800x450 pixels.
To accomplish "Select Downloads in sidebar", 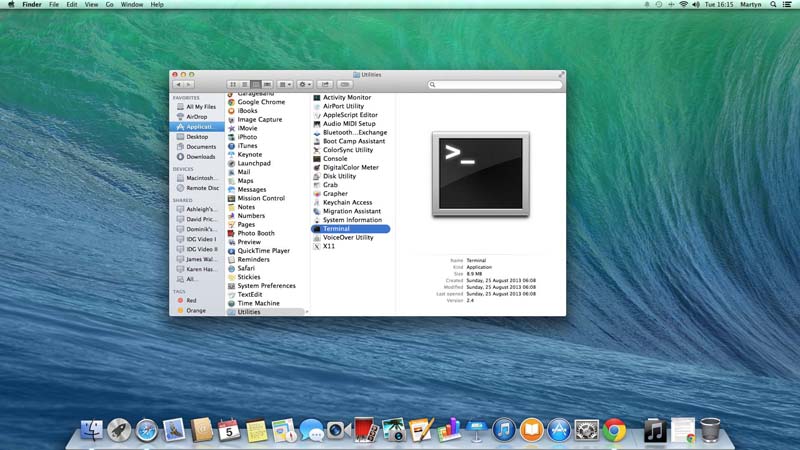I will click(196, 157).
